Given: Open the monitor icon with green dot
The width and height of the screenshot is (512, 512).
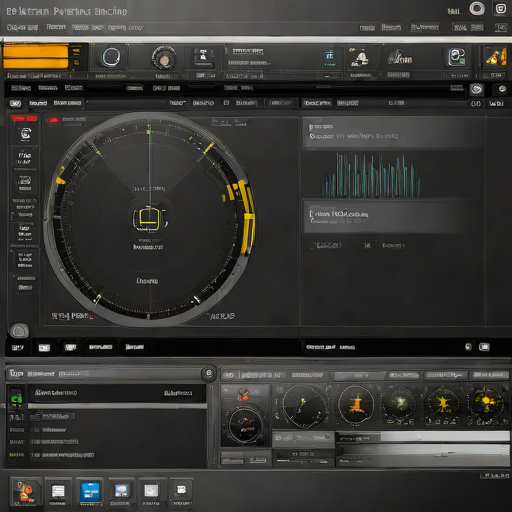Looking at the screenshot, I should [456, 57].
